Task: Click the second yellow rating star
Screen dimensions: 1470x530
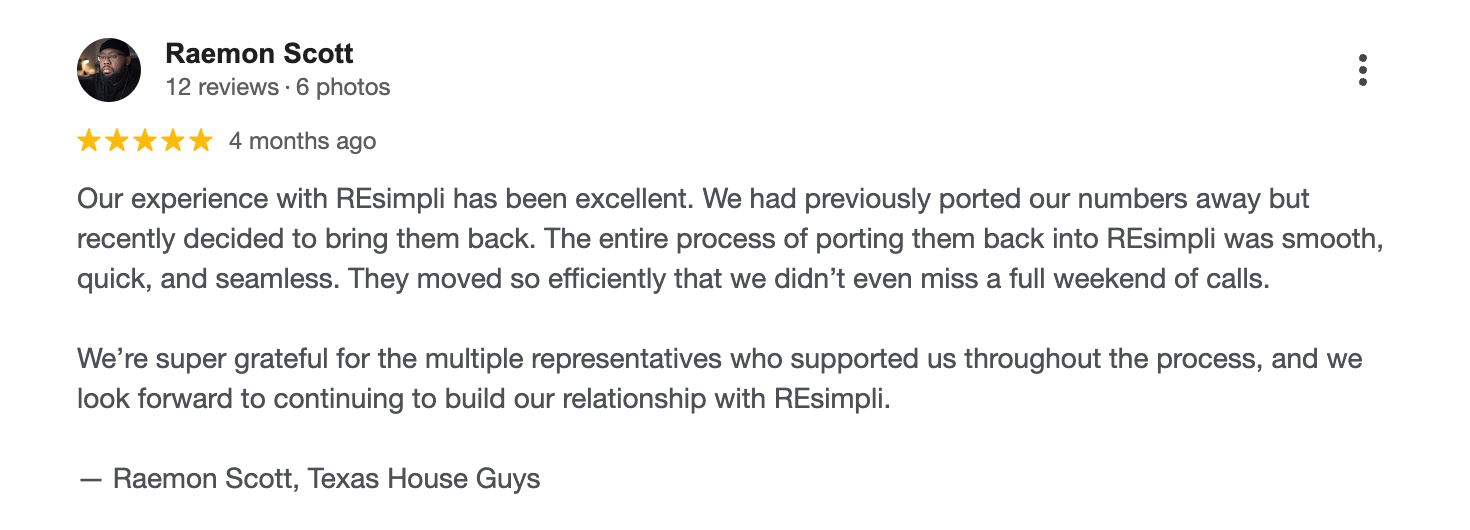Action: tap(117, 141)
